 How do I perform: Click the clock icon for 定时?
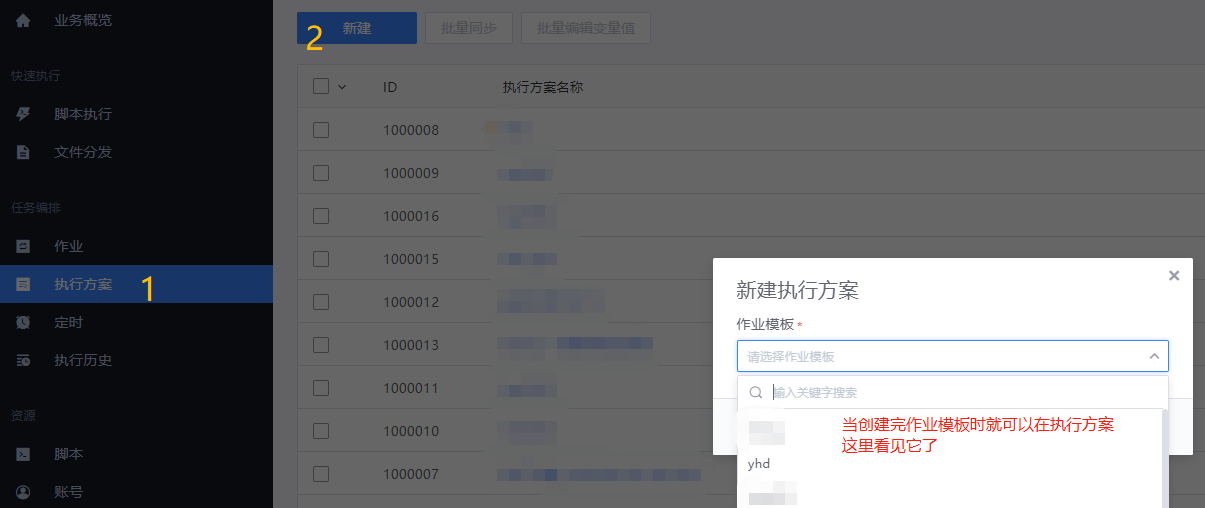click(23, 322)
